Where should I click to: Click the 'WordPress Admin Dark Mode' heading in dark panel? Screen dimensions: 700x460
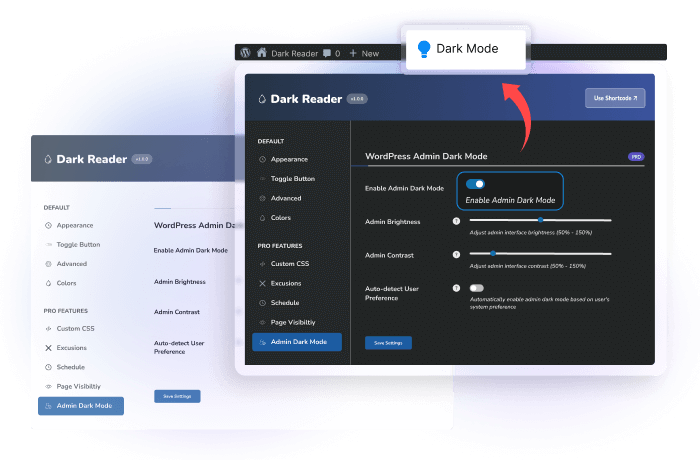(426, 156)
